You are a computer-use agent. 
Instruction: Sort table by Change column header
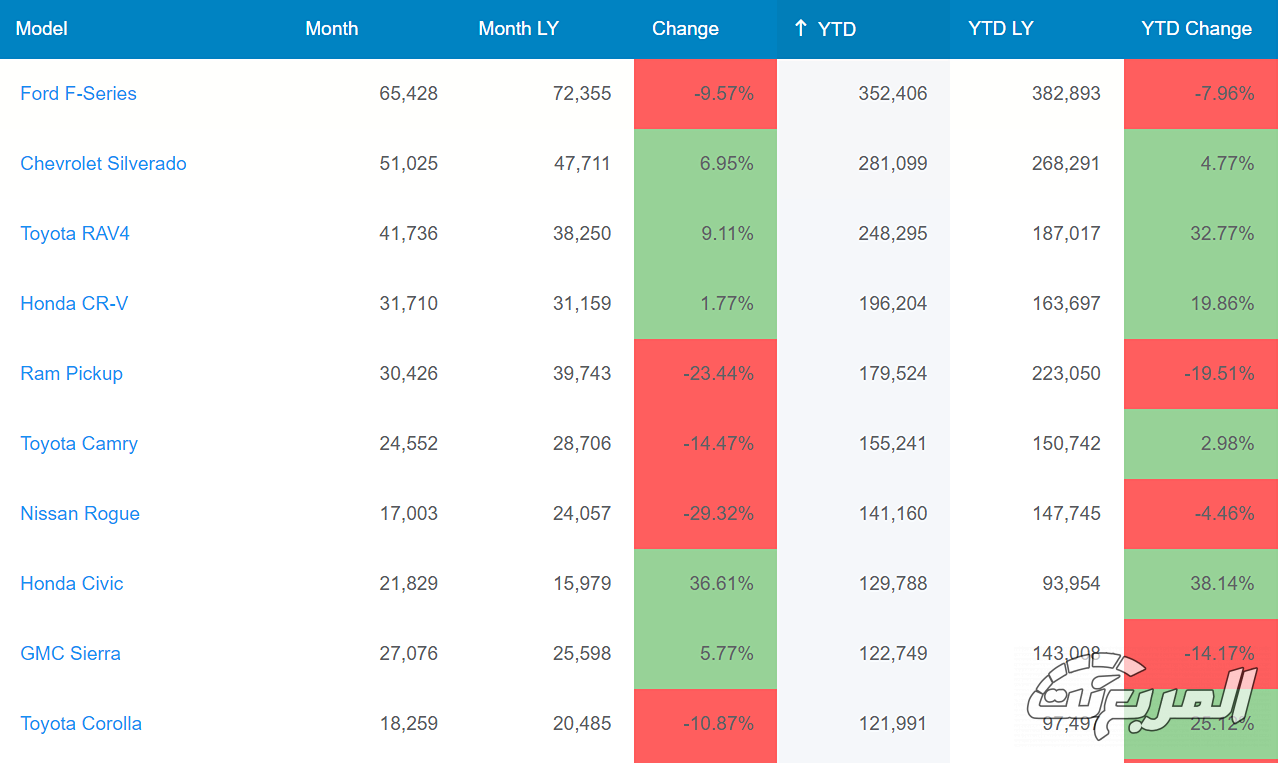tap(685, 29)
